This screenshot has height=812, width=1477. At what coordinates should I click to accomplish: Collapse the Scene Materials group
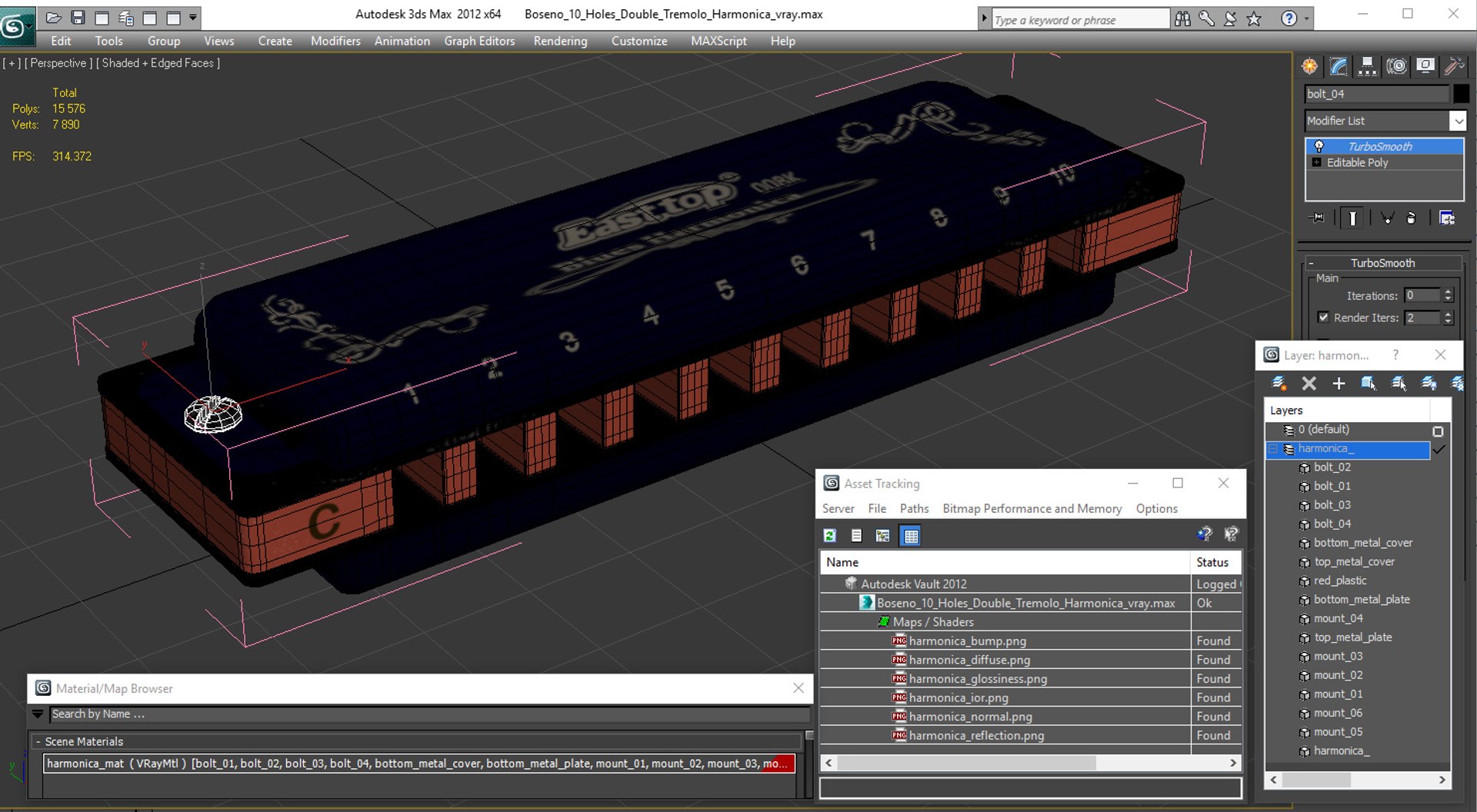38,741
